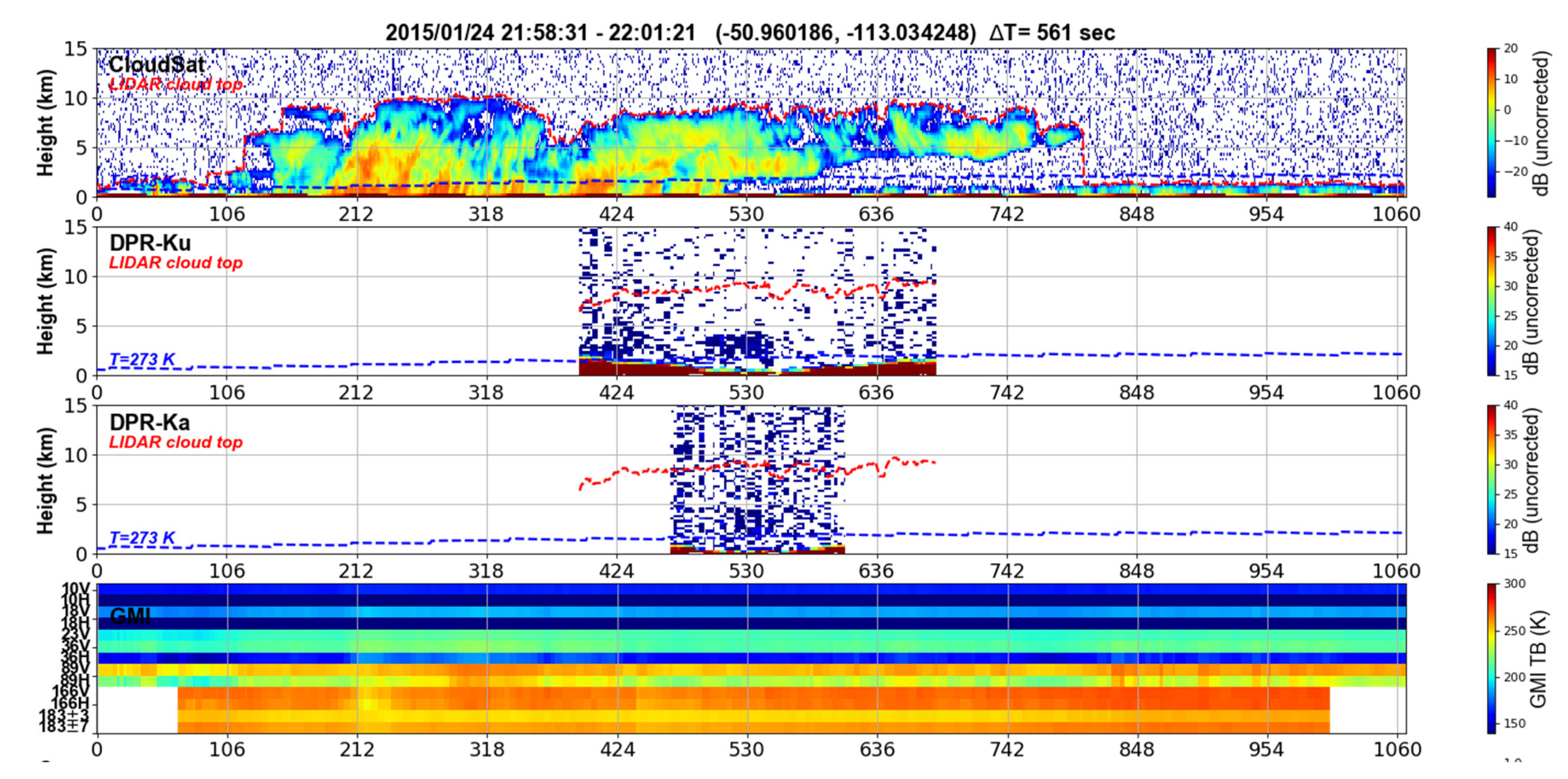Viewport: 1568px width, 779px height.
Task: Click the 530 tick under the GMI panel
Action: click(746, 749)
